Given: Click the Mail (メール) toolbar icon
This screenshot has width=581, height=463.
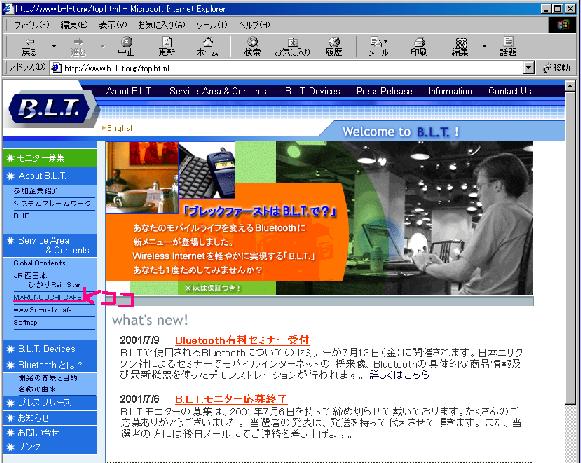Looking at the screenshot, I should 378,47.
